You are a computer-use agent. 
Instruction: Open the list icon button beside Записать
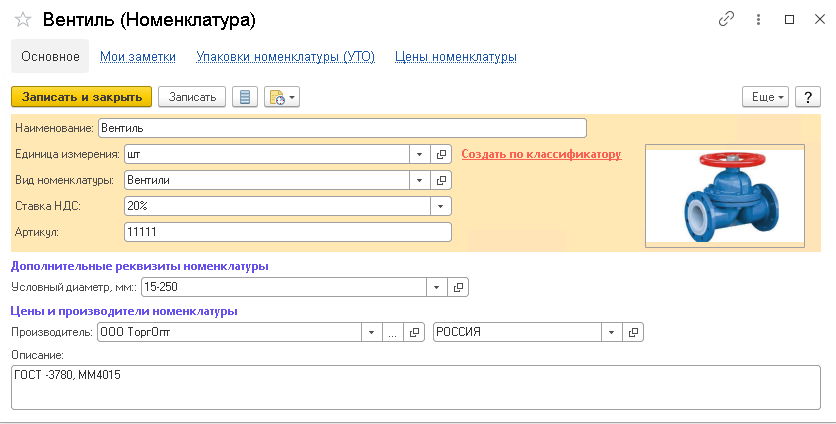pos(245,97)
